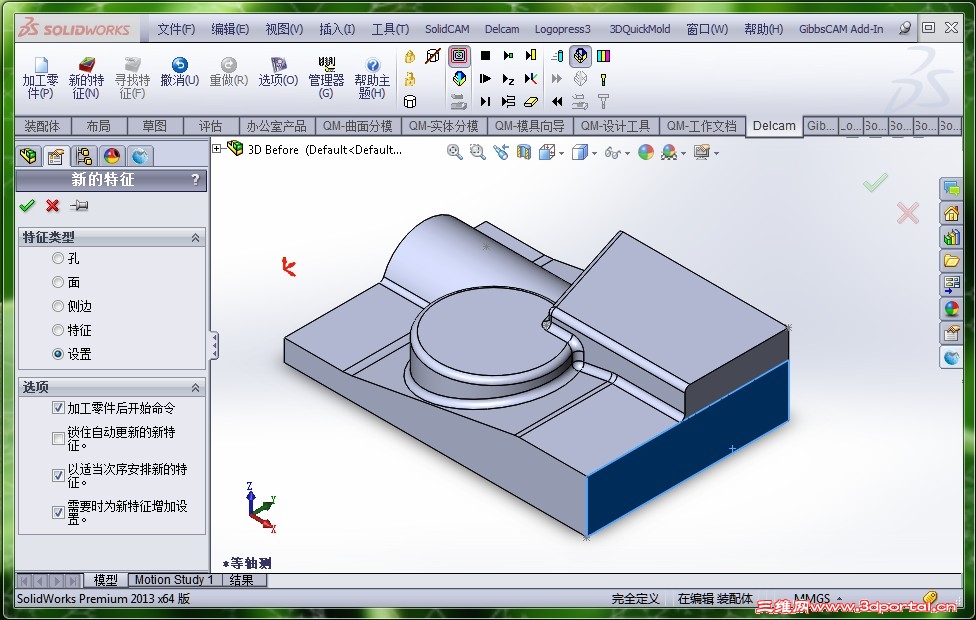
Task: Click the Previous View icon
Action: point(500,152)
